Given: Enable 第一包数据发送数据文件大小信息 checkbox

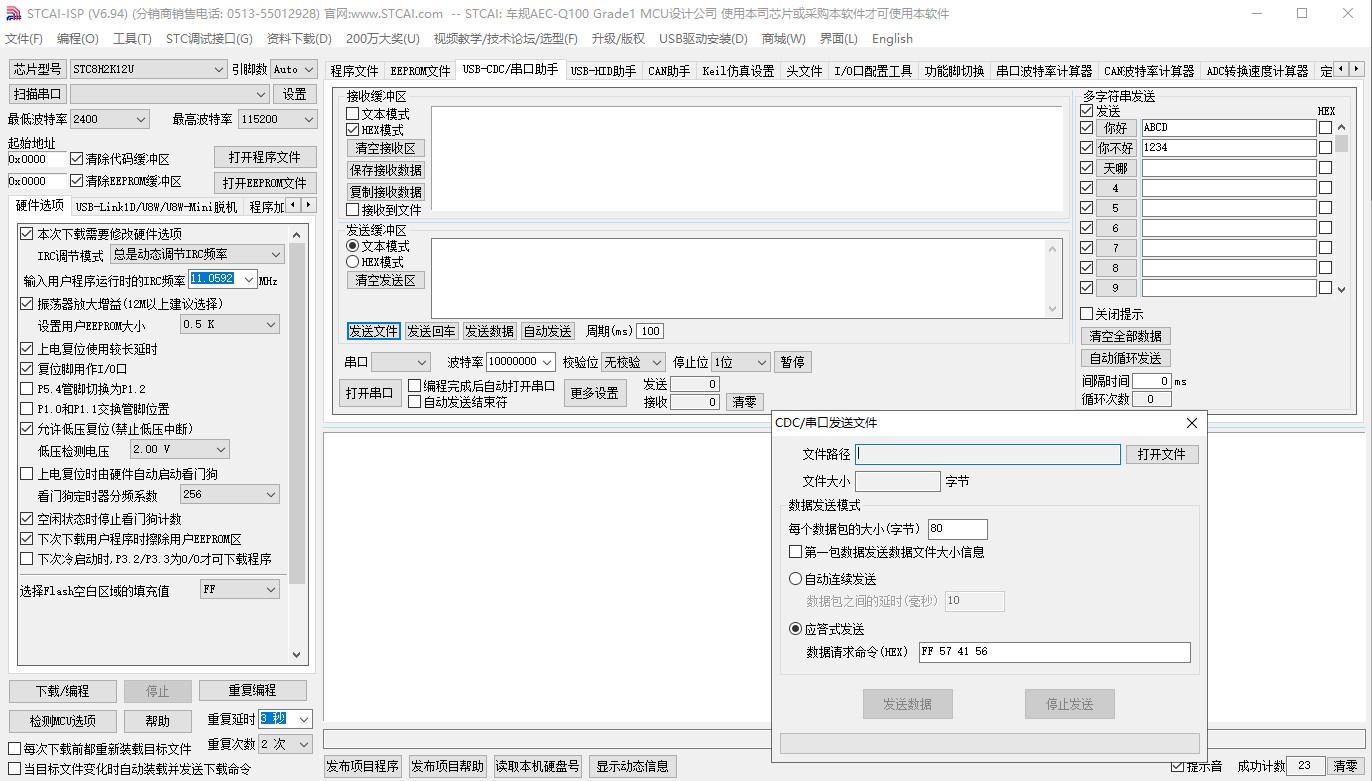Looking at the screenshot, I should [x=796, y=552].
